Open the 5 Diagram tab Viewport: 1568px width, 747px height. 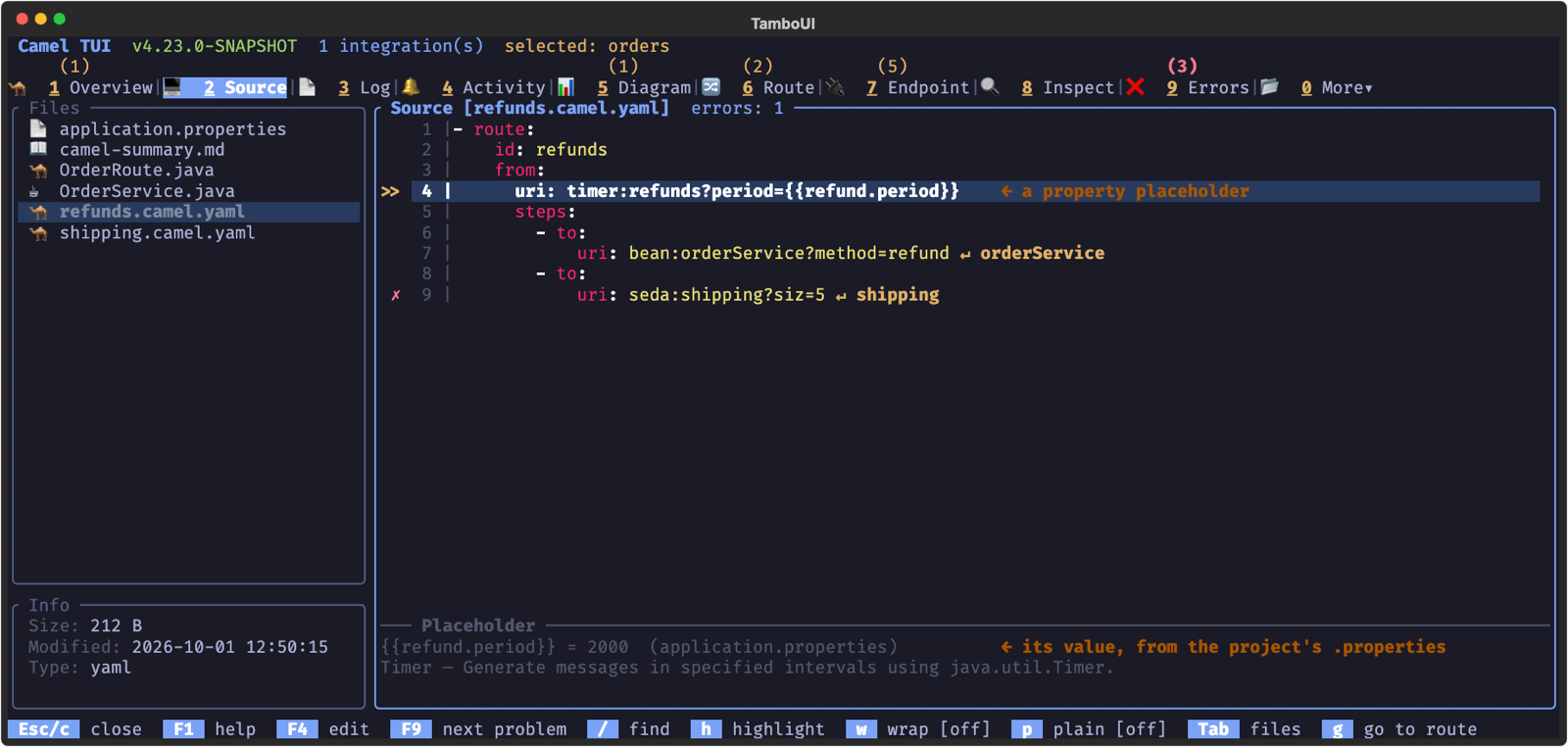pos(644,87)
